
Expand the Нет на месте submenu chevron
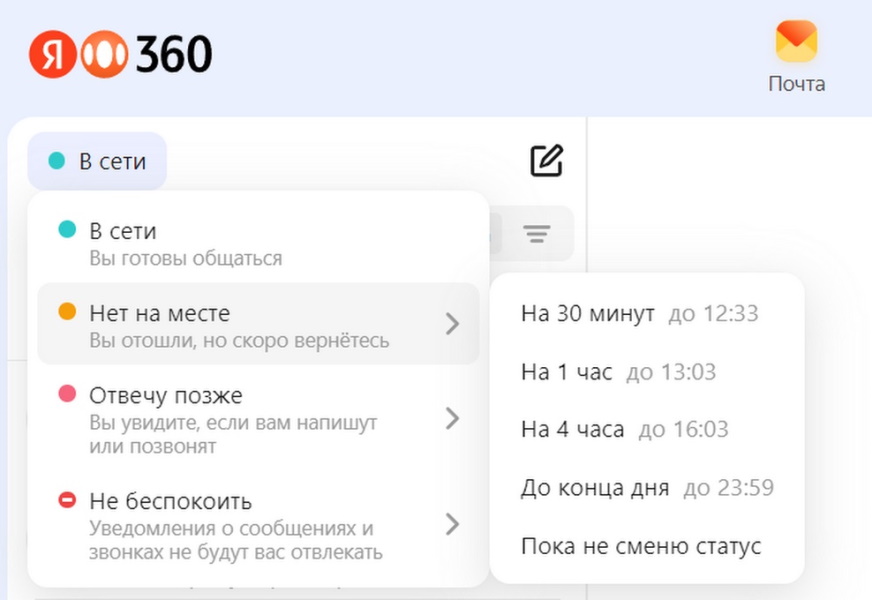point(452,323)
